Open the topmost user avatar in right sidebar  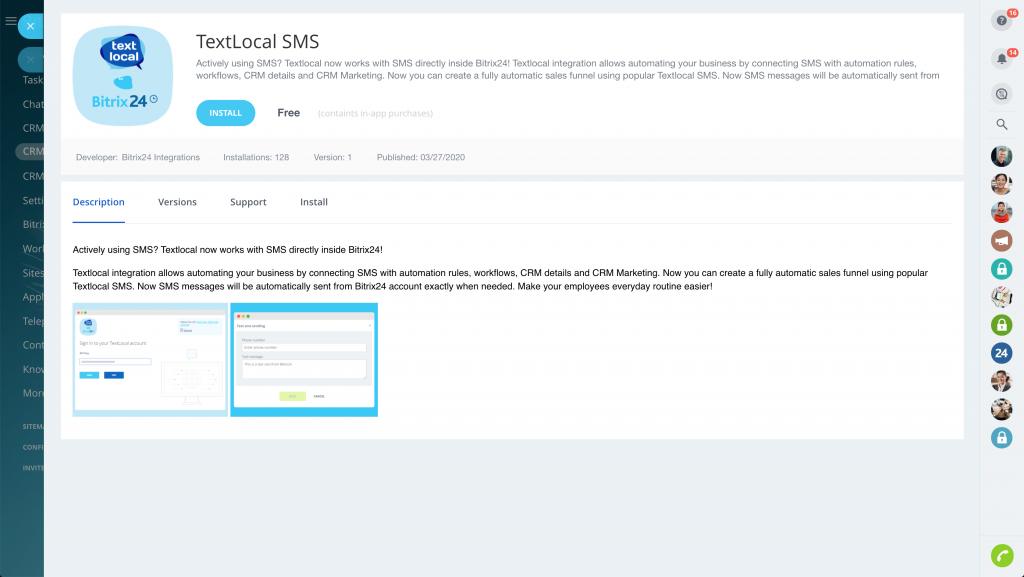(x=1001, y=156)
